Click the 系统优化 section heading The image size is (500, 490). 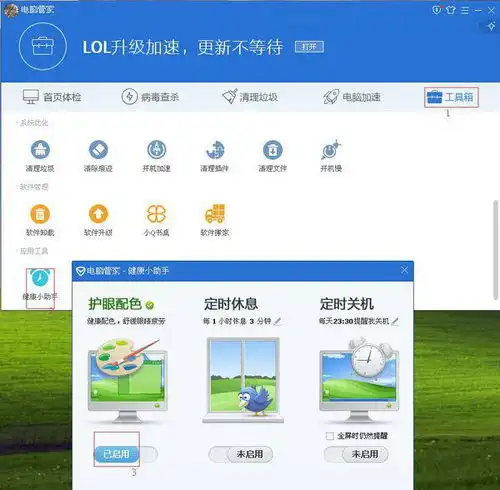[34, 123]
